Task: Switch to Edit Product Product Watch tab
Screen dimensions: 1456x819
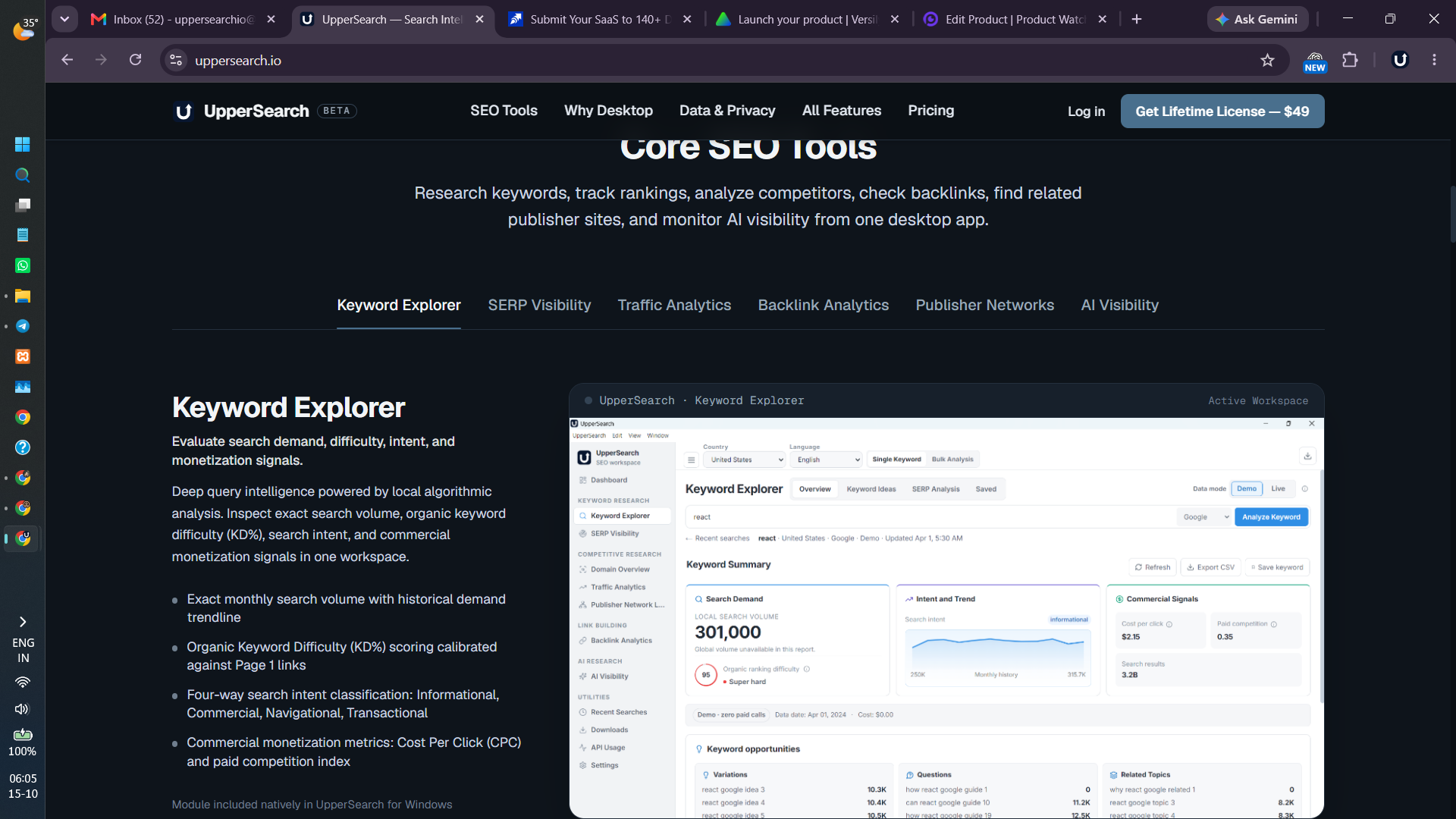Action: 1015,19
